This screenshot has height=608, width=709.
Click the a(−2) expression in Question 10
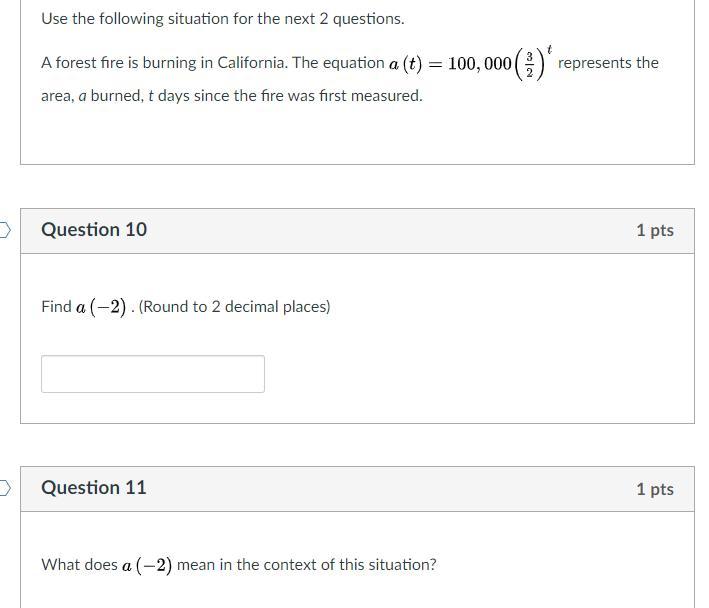101,307
